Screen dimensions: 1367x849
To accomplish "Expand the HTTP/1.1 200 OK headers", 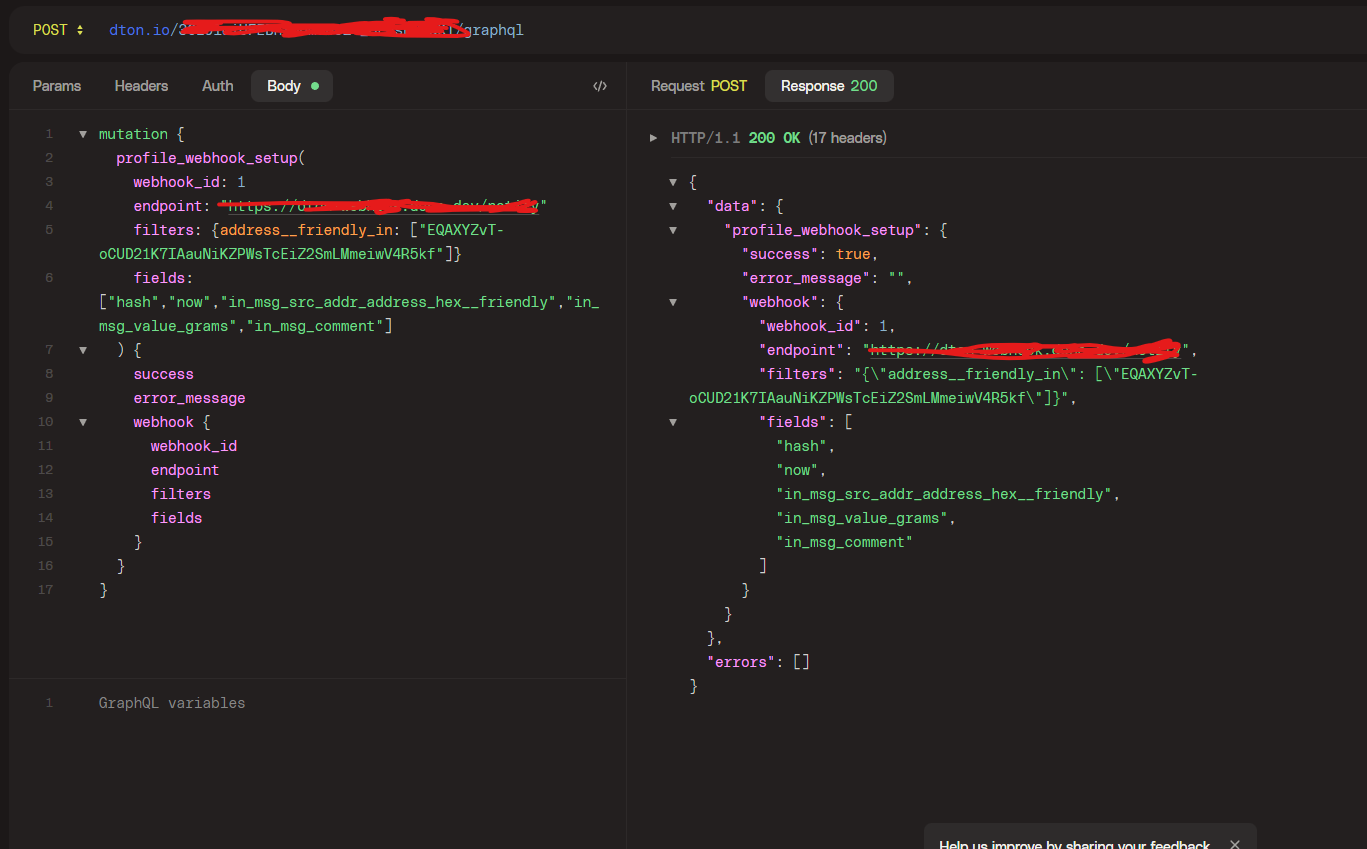I will pyautogui.click(x=654, y=137).
